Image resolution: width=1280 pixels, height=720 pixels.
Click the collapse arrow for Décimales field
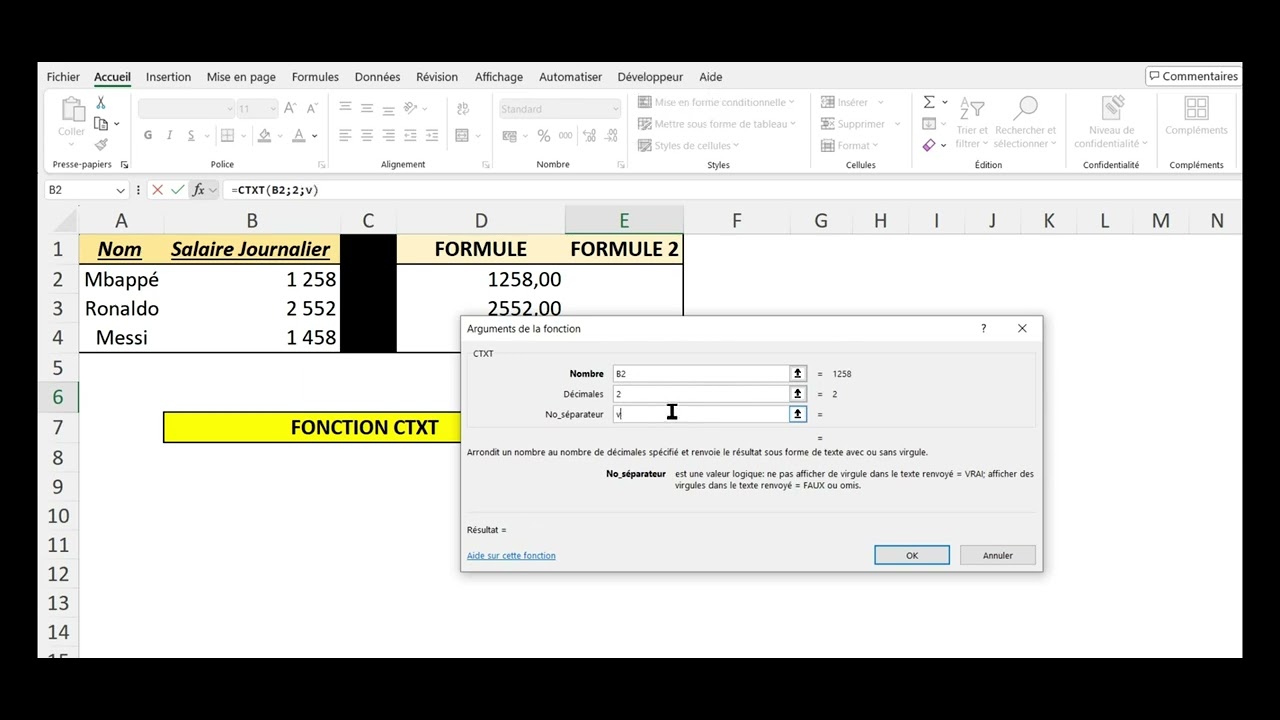(797, 394)
